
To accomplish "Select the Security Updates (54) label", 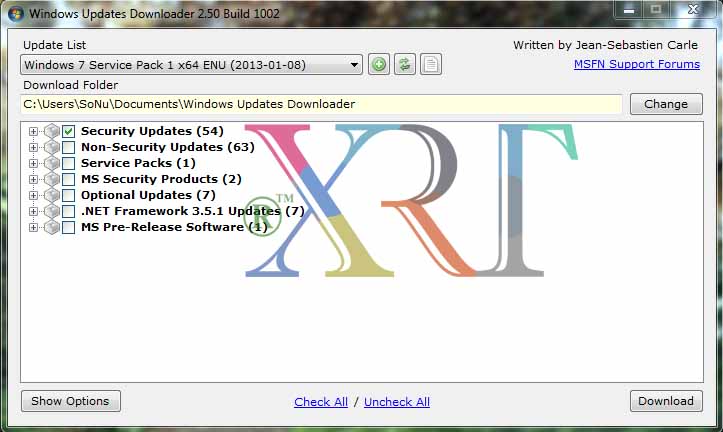I will point(152,131).
